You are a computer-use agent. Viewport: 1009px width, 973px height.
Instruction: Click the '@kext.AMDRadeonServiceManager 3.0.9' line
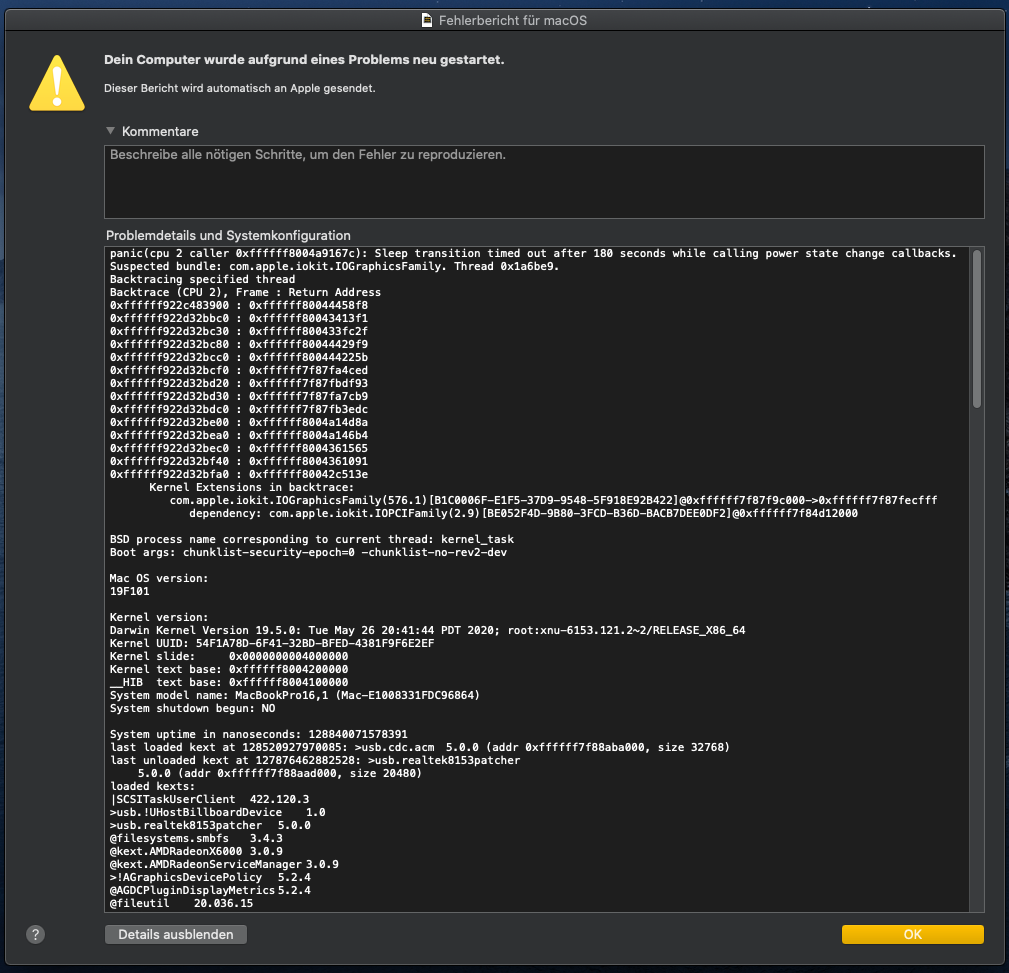tap(224, 864)
